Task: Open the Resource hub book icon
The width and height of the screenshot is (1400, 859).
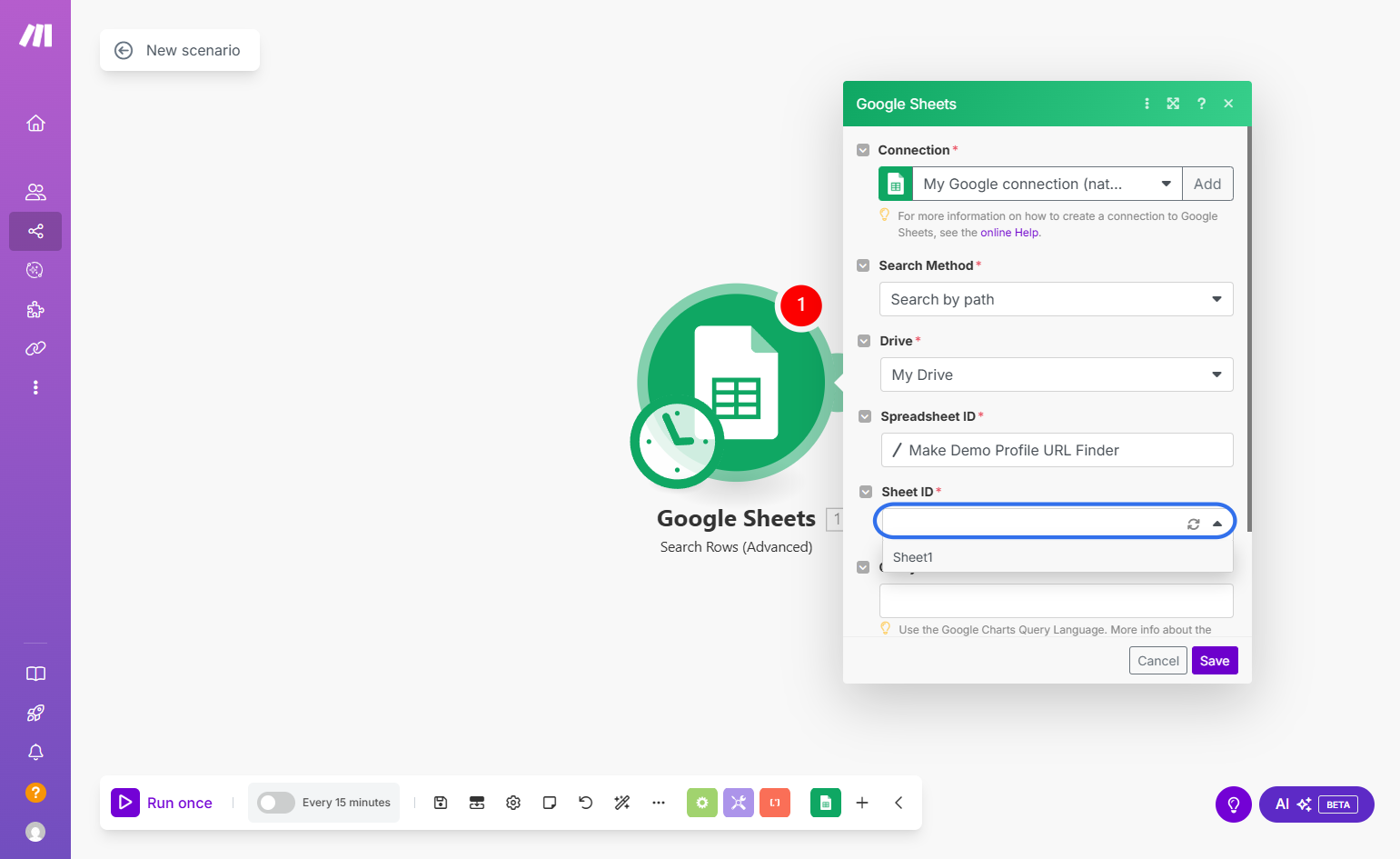Action: 35,674
